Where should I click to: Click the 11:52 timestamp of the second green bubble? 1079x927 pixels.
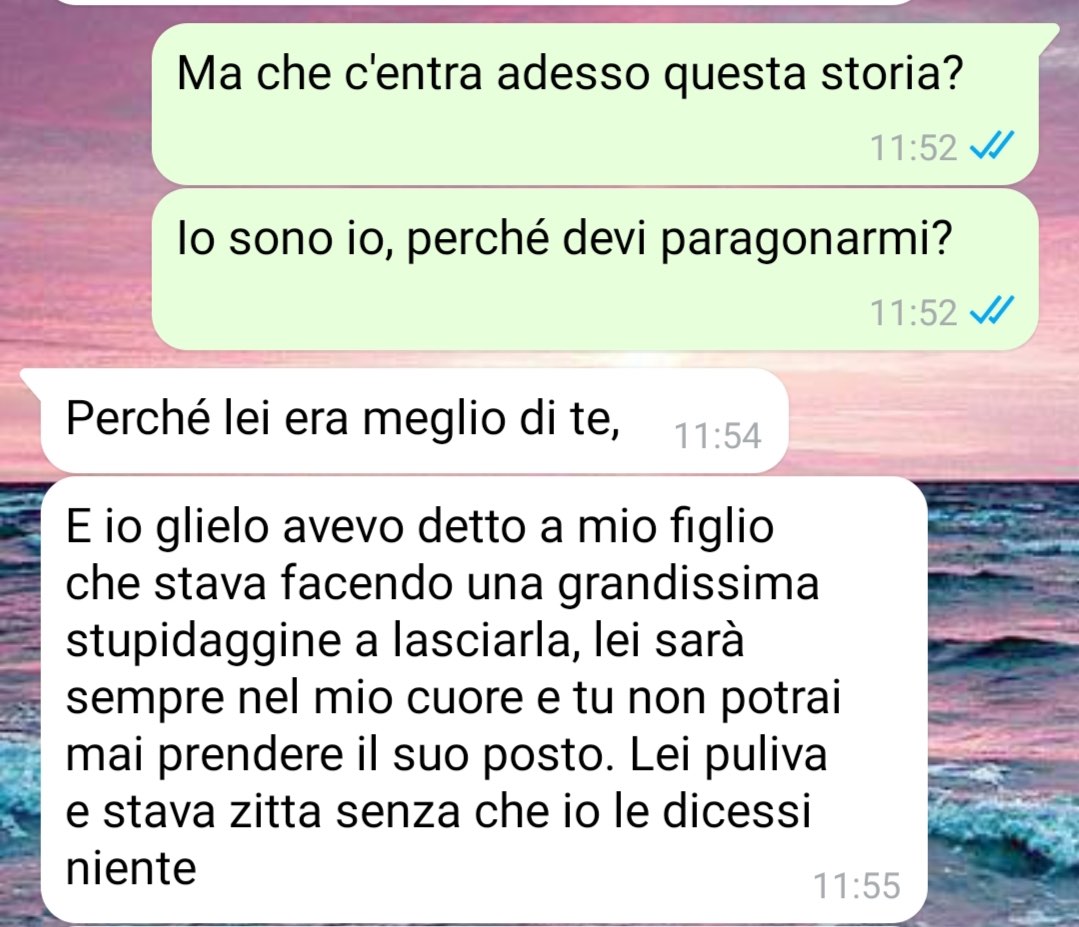(x=914, y=312)
